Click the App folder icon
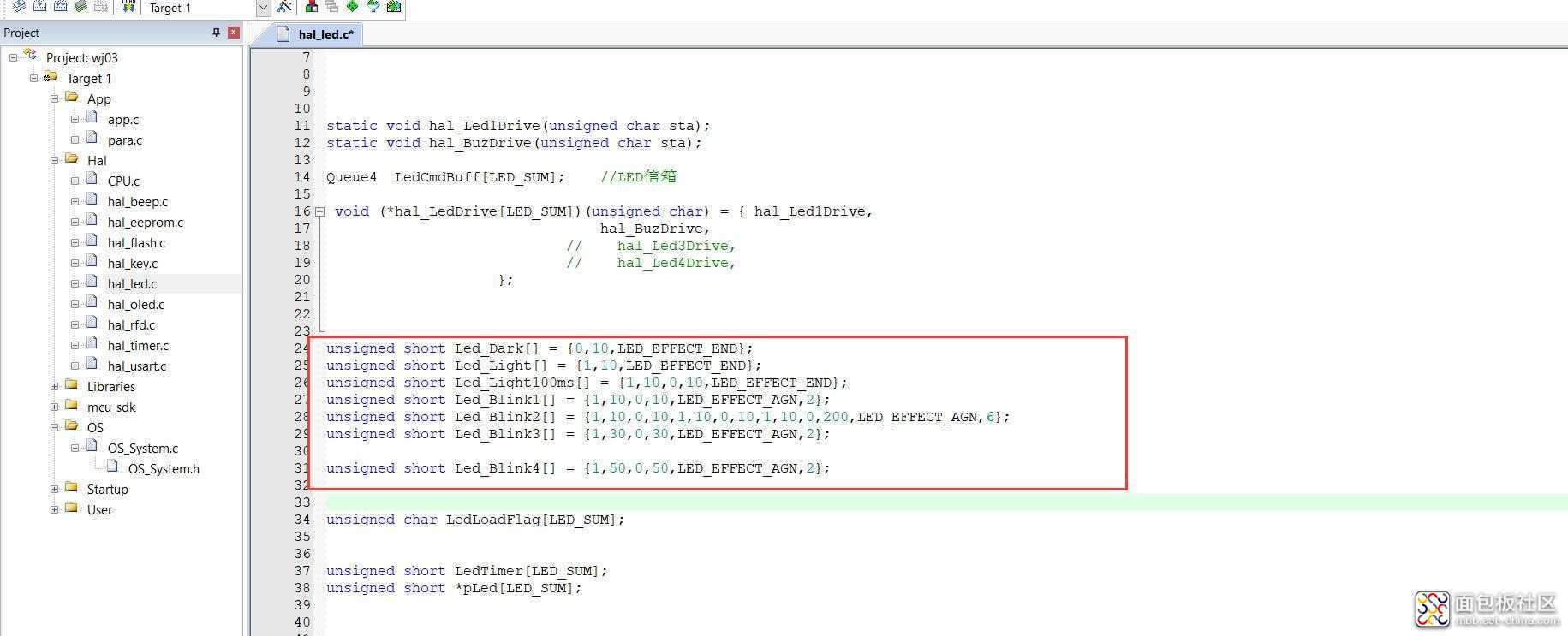1568x636 pixels. (71, 98)
